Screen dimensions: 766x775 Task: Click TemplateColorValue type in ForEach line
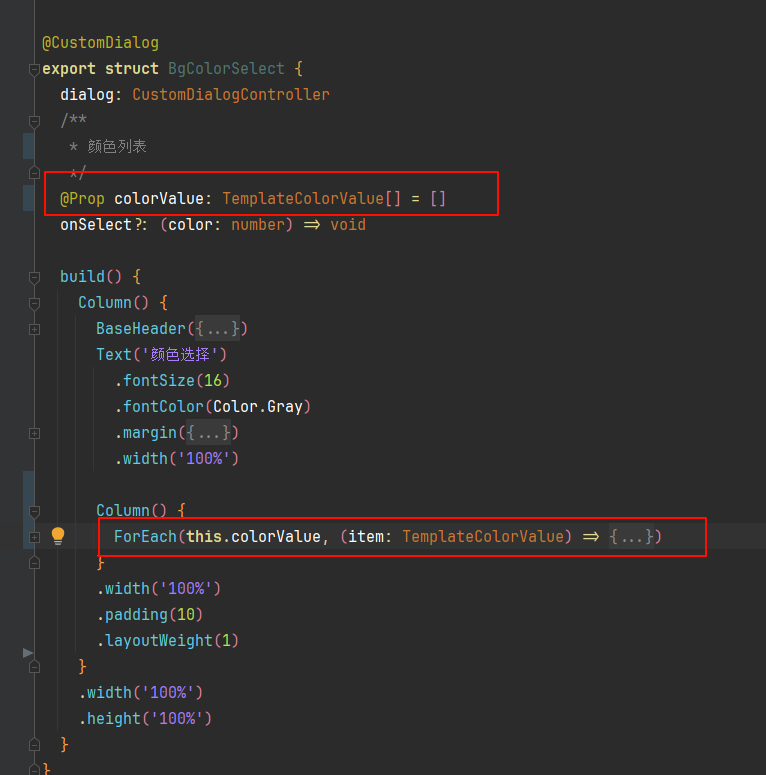click(x=483, y=537)
